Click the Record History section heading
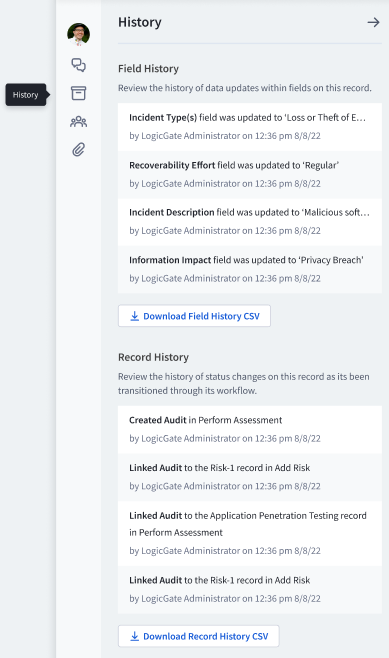 [153, 357]
